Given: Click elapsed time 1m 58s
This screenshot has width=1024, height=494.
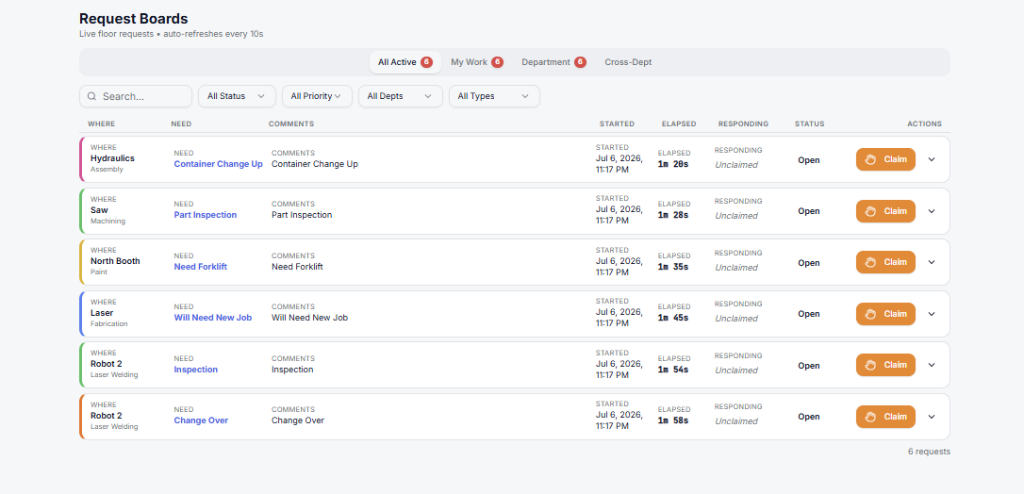Looking at the screenshot, I should (x=673, y=420).
